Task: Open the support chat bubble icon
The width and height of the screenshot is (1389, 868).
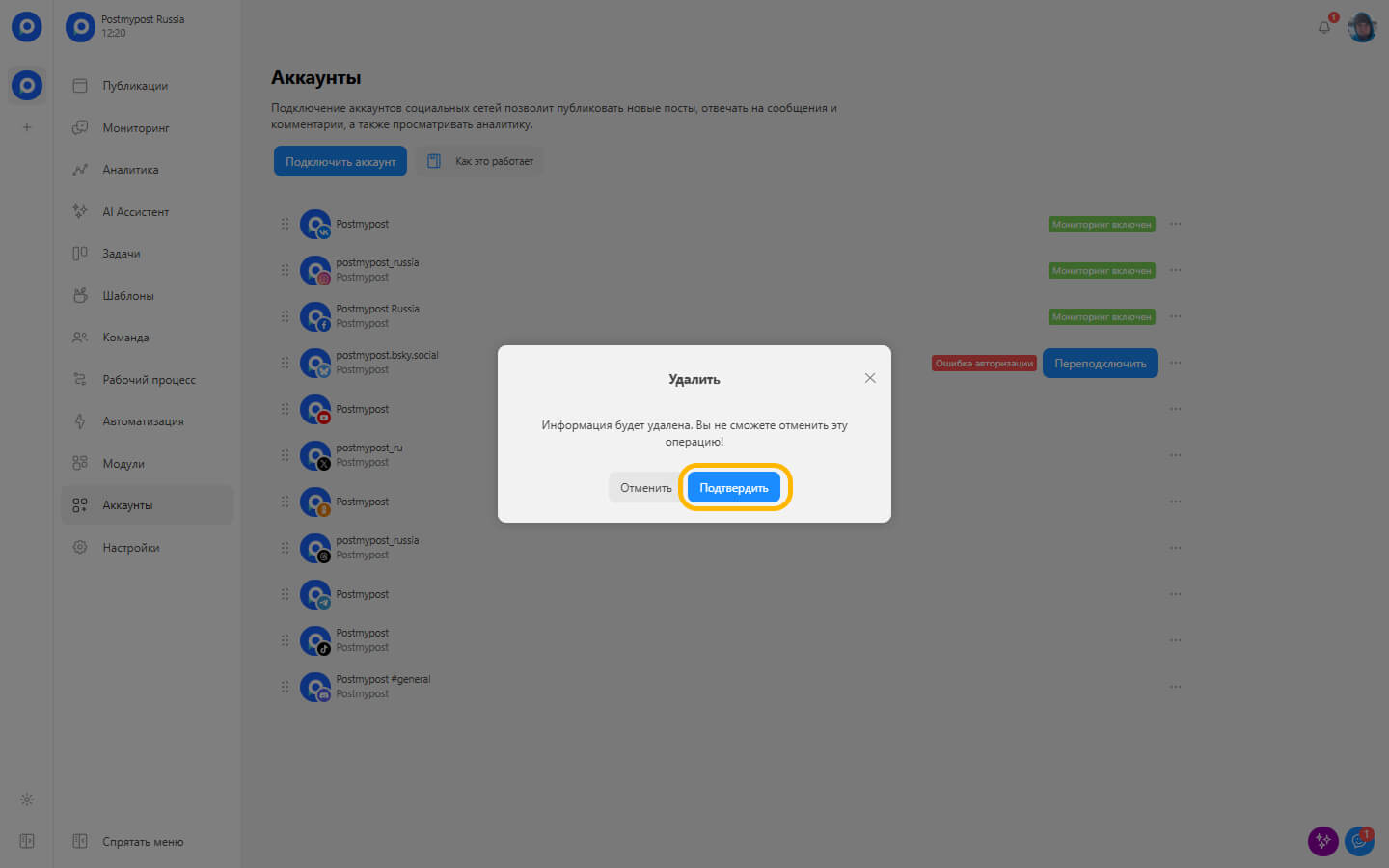Action: (1359, 841)
